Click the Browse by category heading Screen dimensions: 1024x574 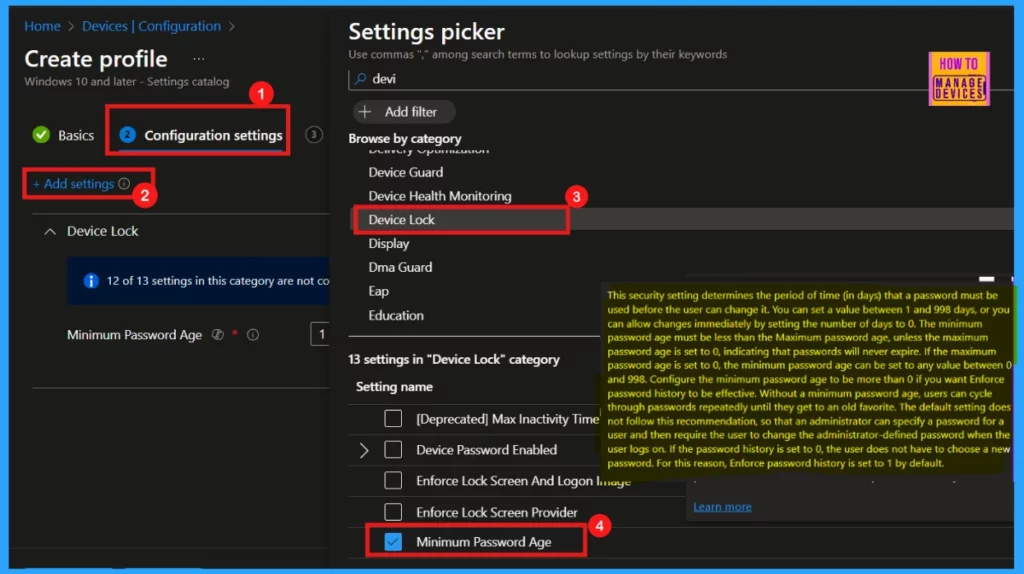(405, 138)
